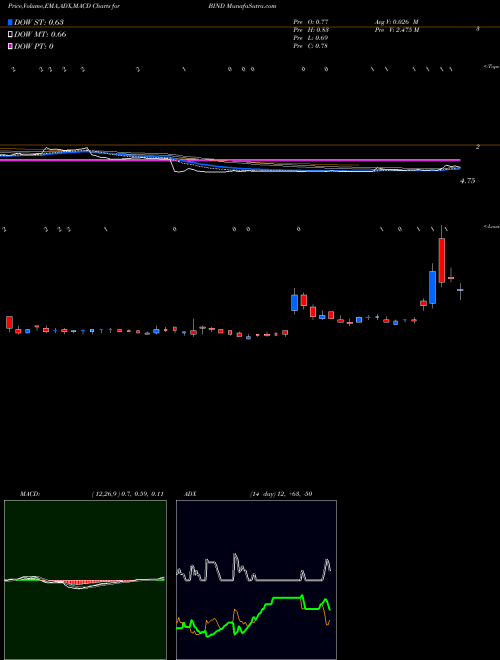Click the white DOW MT legend swatch

coord(11,35)
